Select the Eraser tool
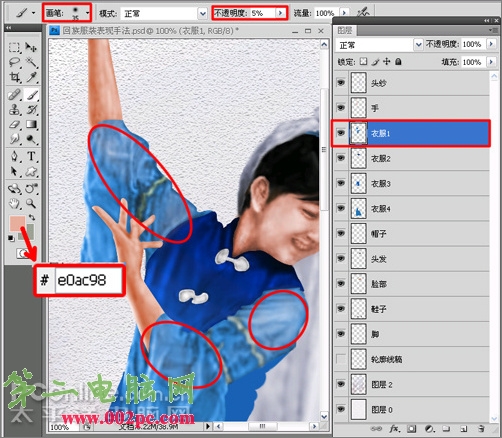The height and width of the screenshot is (438, 502). tap(14, 124)
